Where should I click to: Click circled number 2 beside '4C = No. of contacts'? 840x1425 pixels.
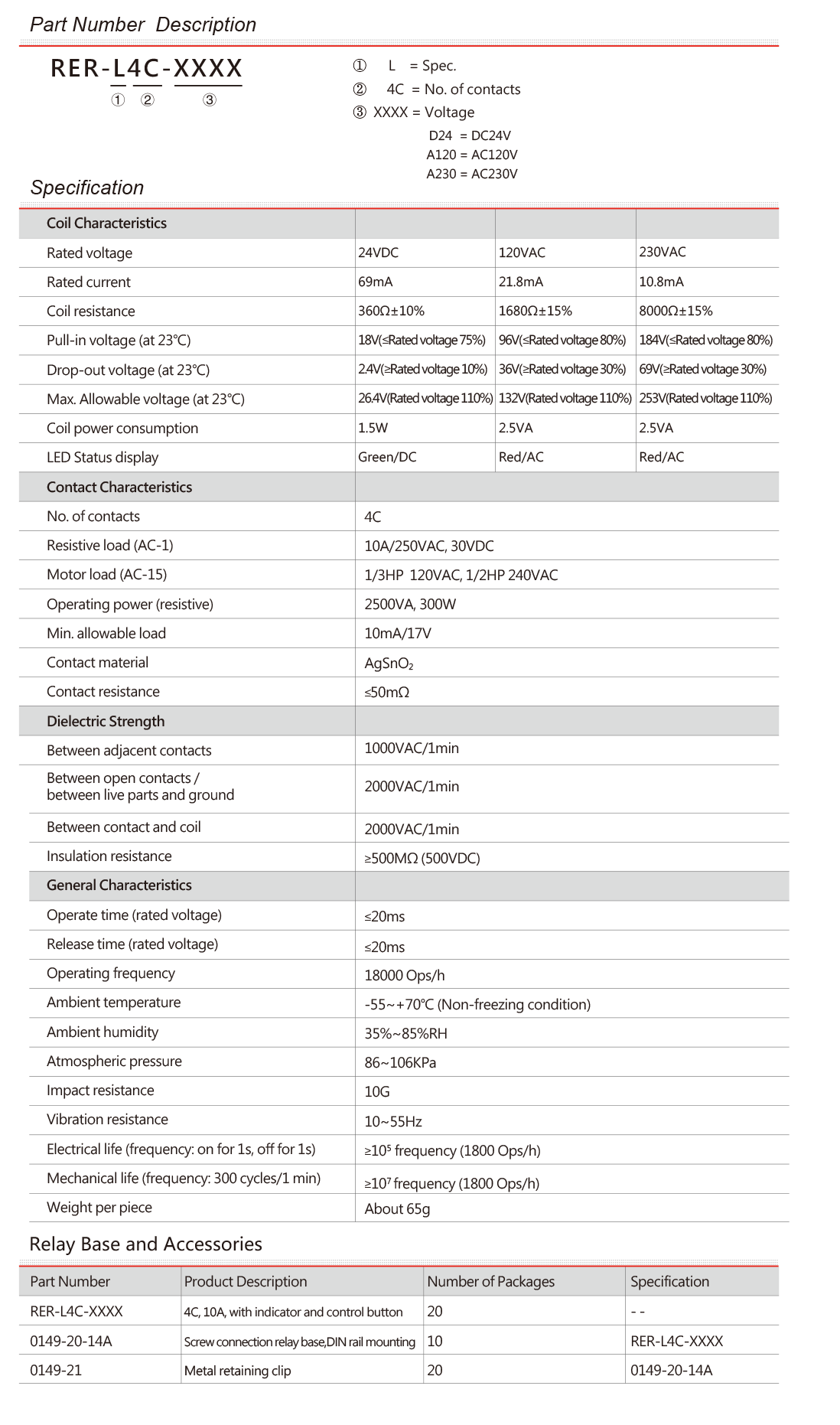(x=360, y=90)
